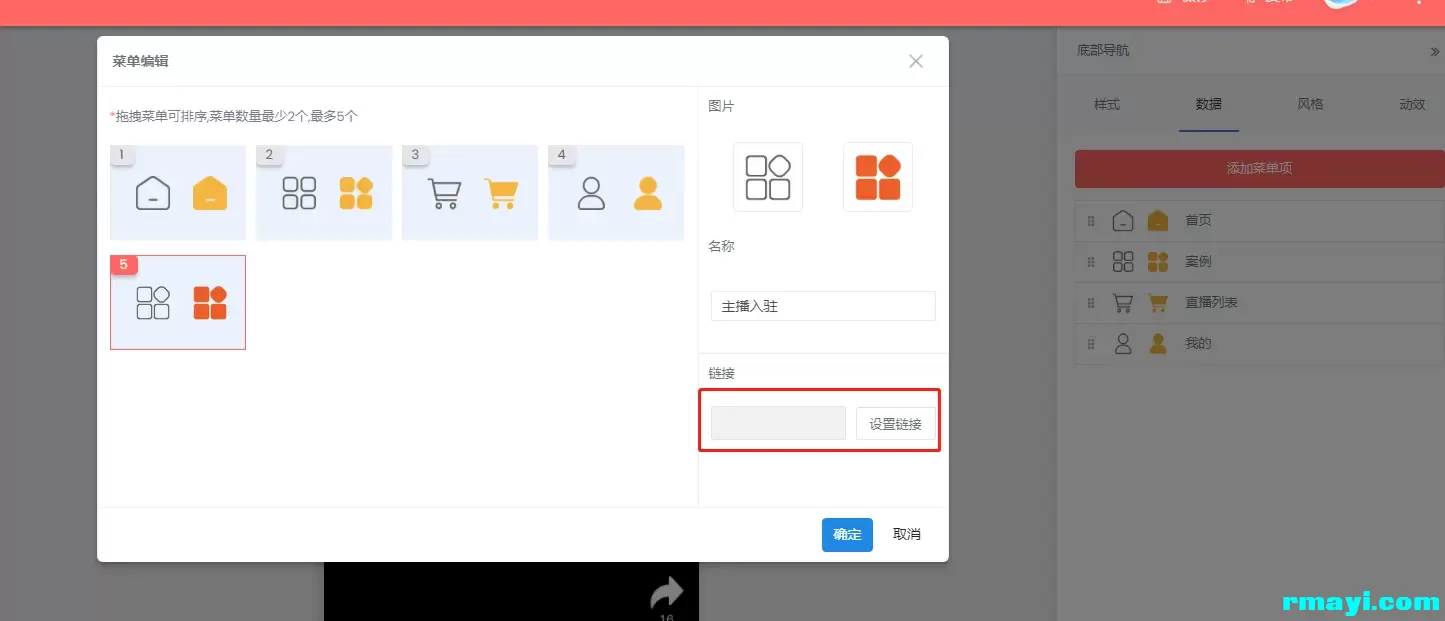Click the 设置链接 button
Viewport: 1445px width, 621px height.
pyautogui.click(x=896, y=423)
